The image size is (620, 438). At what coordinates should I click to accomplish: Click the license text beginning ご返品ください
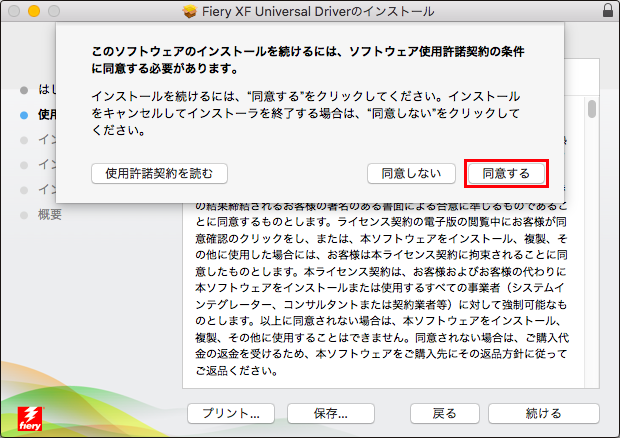click(237, 370)
